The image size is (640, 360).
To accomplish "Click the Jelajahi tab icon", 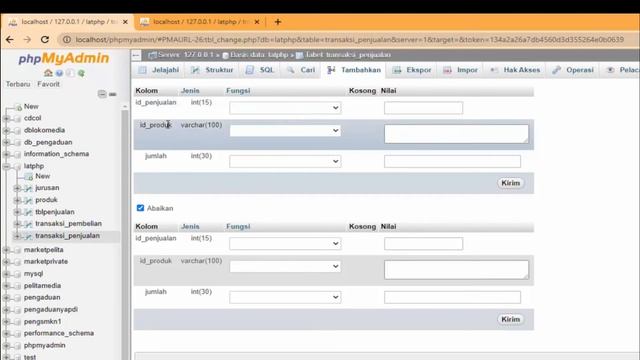I will [142, 70].
